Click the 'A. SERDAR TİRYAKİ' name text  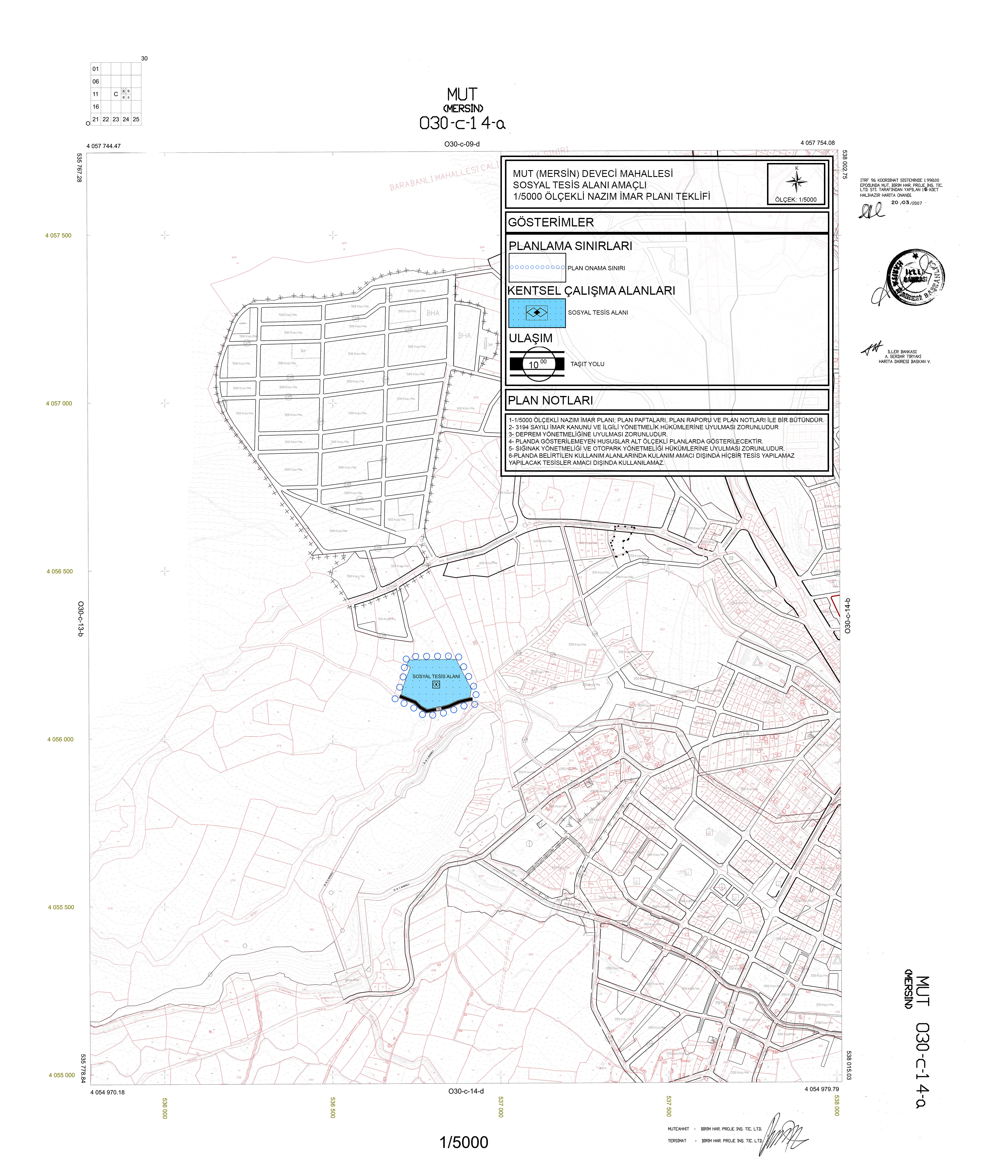tap(903, 356)
